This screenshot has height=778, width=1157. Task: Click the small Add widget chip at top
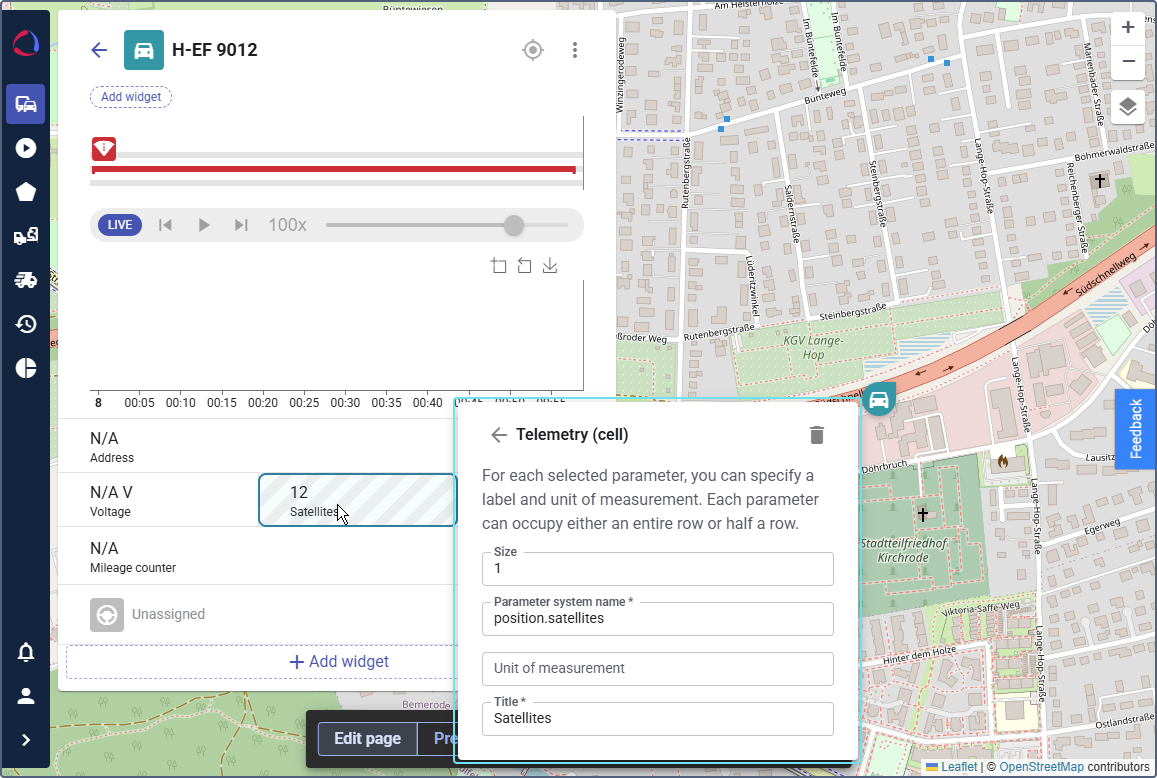tap(131, 97)
